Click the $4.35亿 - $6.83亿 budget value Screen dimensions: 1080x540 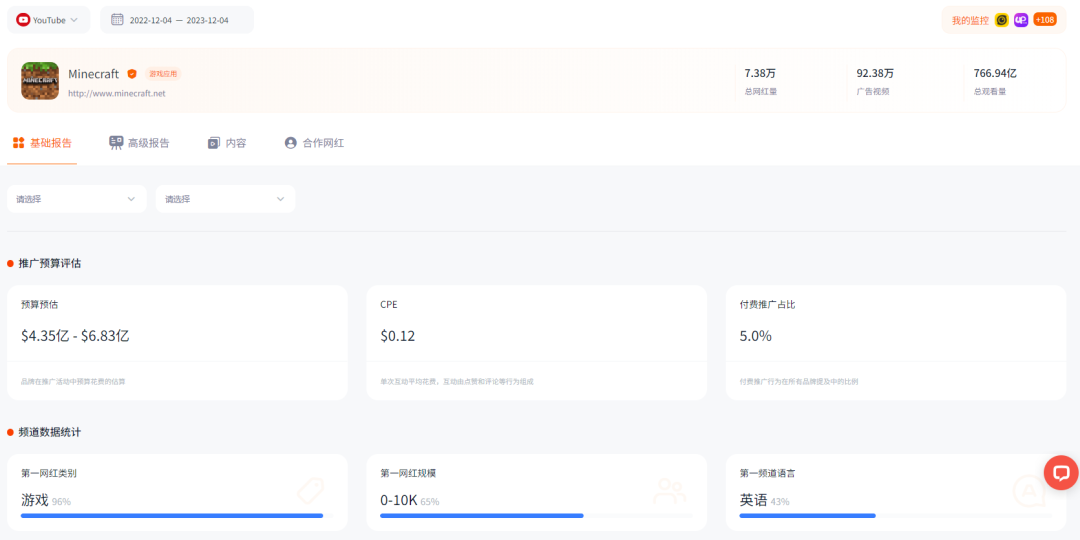click(76, 336)
